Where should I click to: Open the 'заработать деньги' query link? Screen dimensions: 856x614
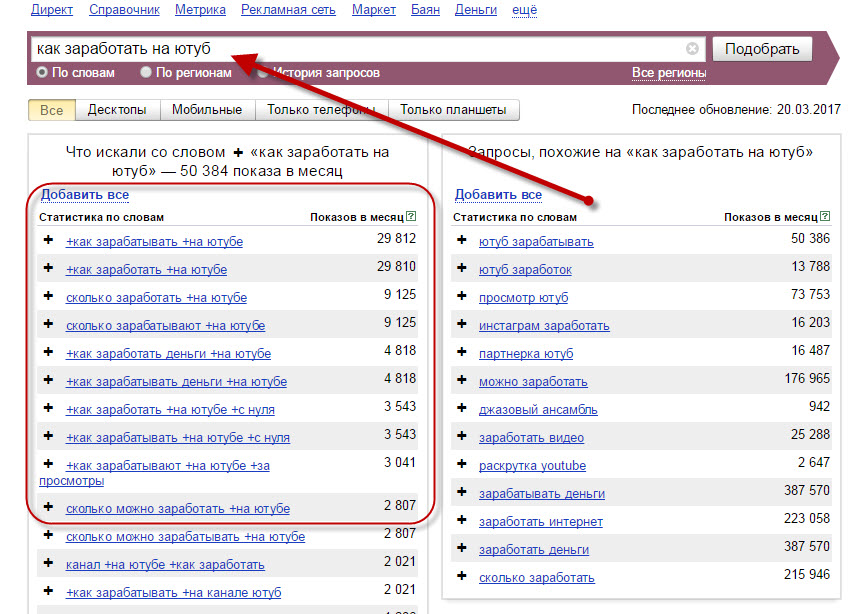534,550
